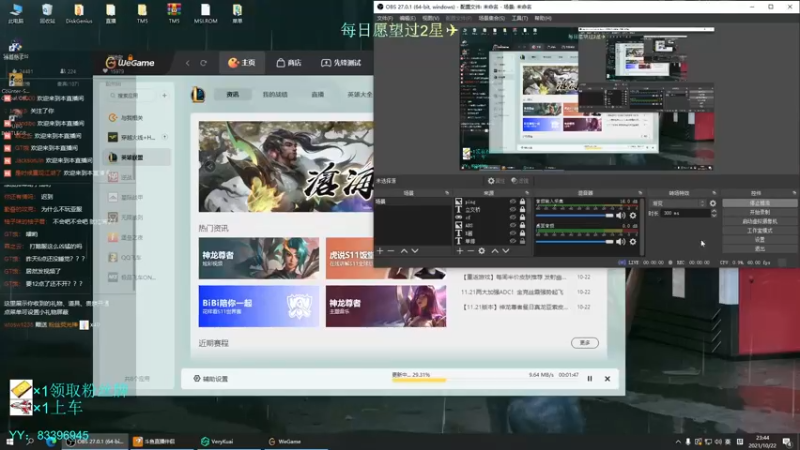Add an application next to WeGame search
Screen dimensions: 800x450
click(x=164, y=95)
